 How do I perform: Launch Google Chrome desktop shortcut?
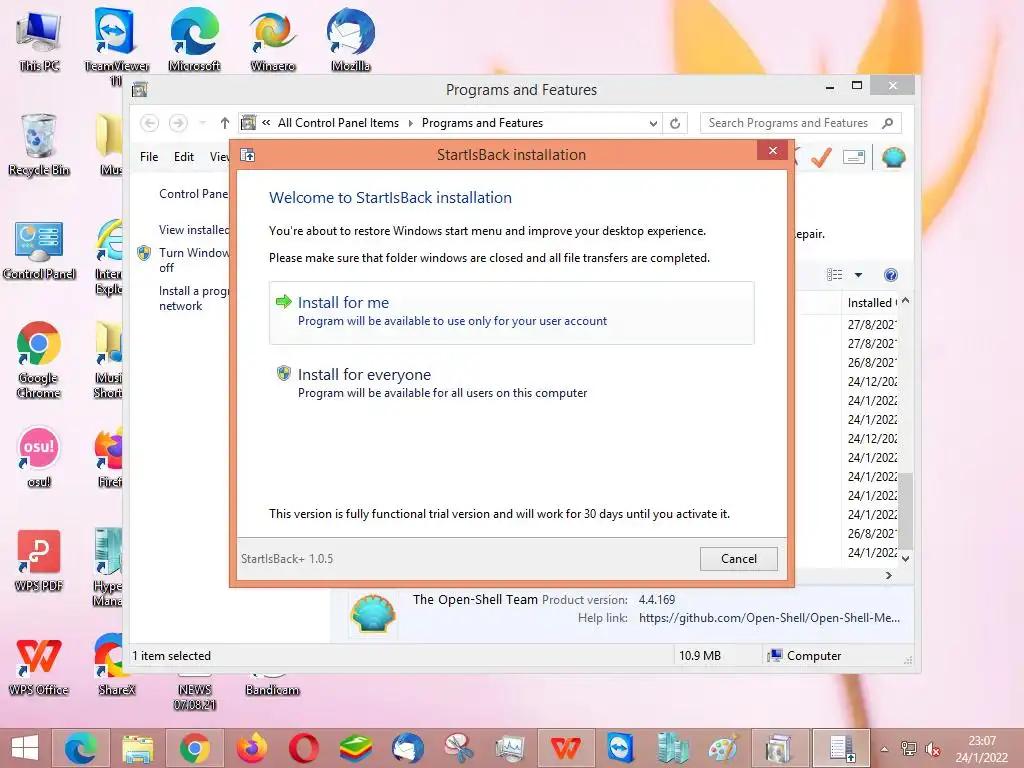tap(39, 359)
